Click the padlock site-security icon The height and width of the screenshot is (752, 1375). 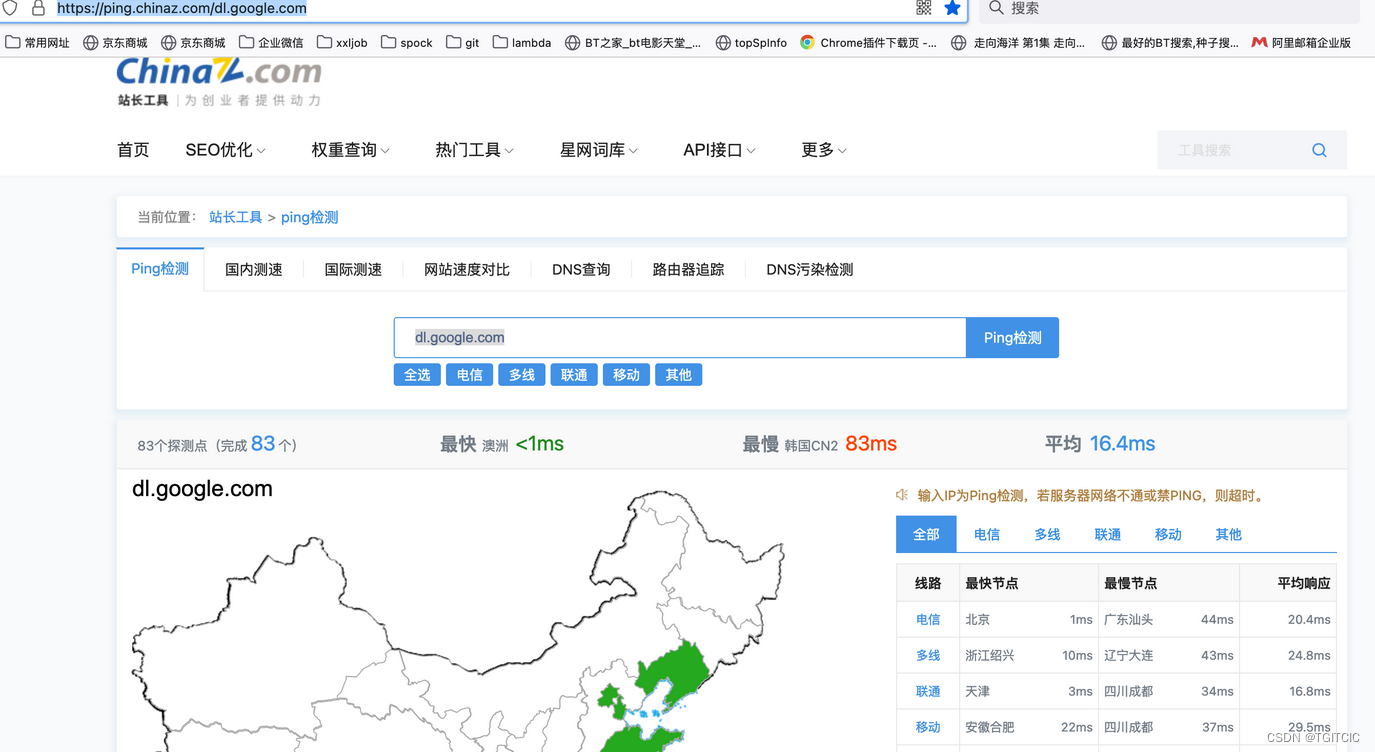38,8
